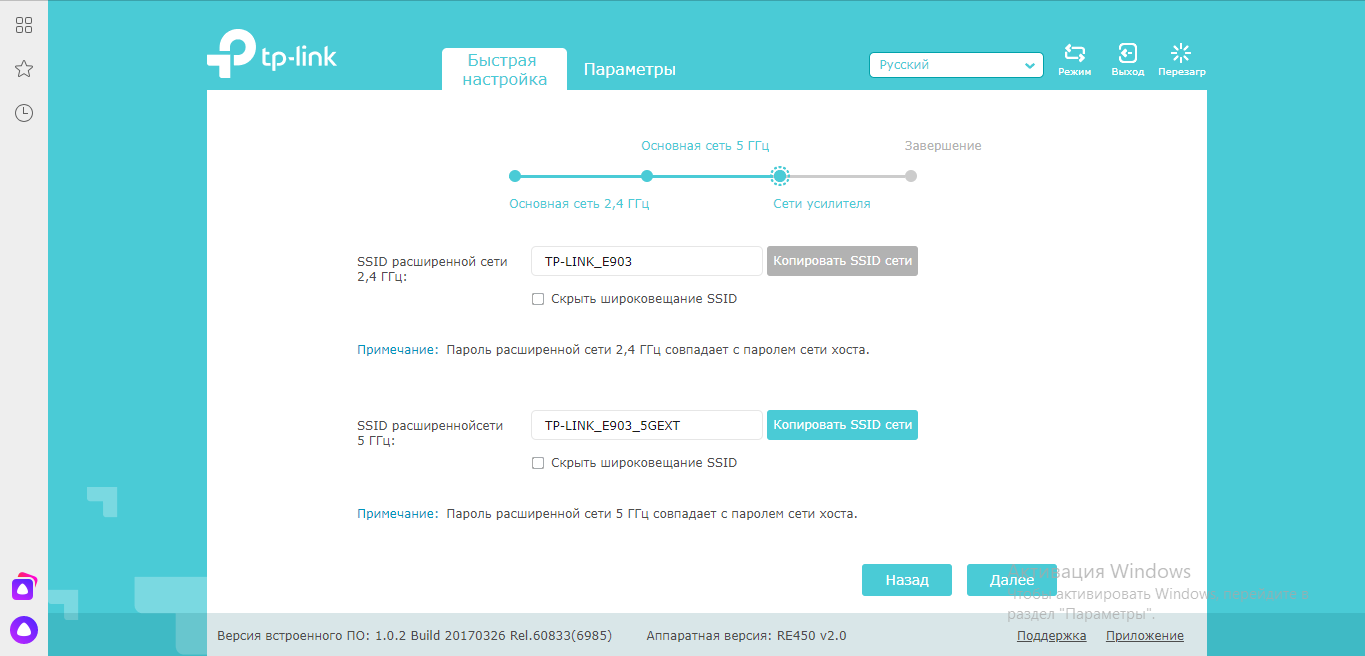Click the Основная сеть 2,4 ГГц label
The width and height of the screenshot is (1365, 656).
pyautogui.click(x=579, y=203)
